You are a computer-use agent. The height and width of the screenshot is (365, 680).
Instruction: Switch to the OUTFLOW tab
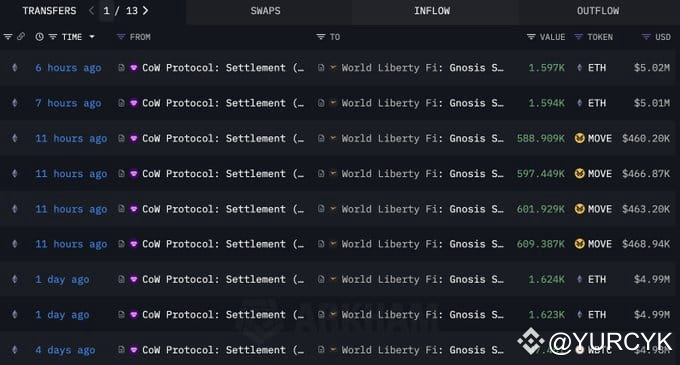(x=598, y=11)
